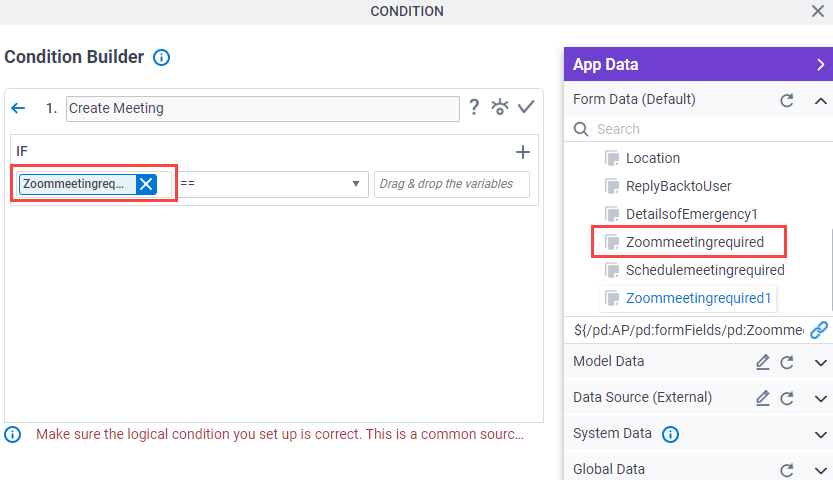The height and width of the screenshot is (480, 833).
Task: Copy path using the link icon
Action: (819, 330)
